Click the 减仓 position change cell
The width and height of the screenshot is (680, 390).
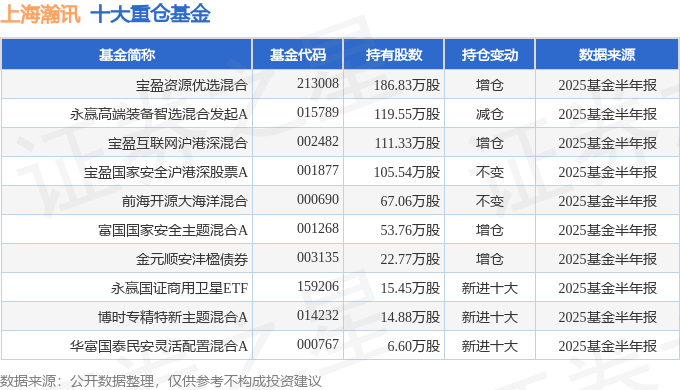(490, 114)
